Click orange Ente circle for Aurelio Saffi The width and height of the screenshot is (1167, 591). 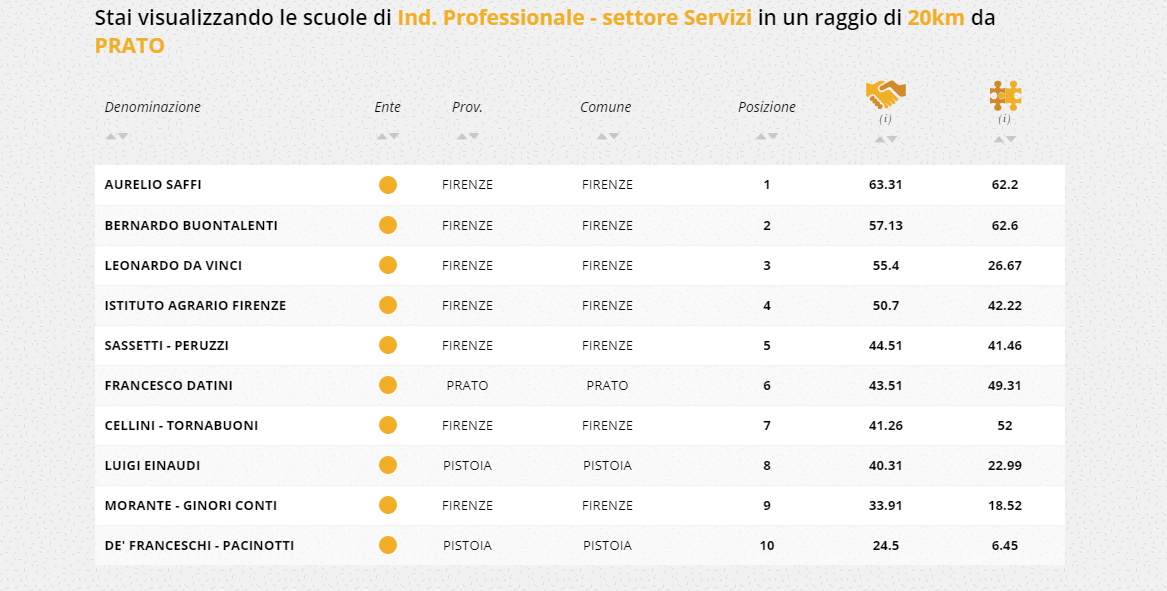click(388, 185)
